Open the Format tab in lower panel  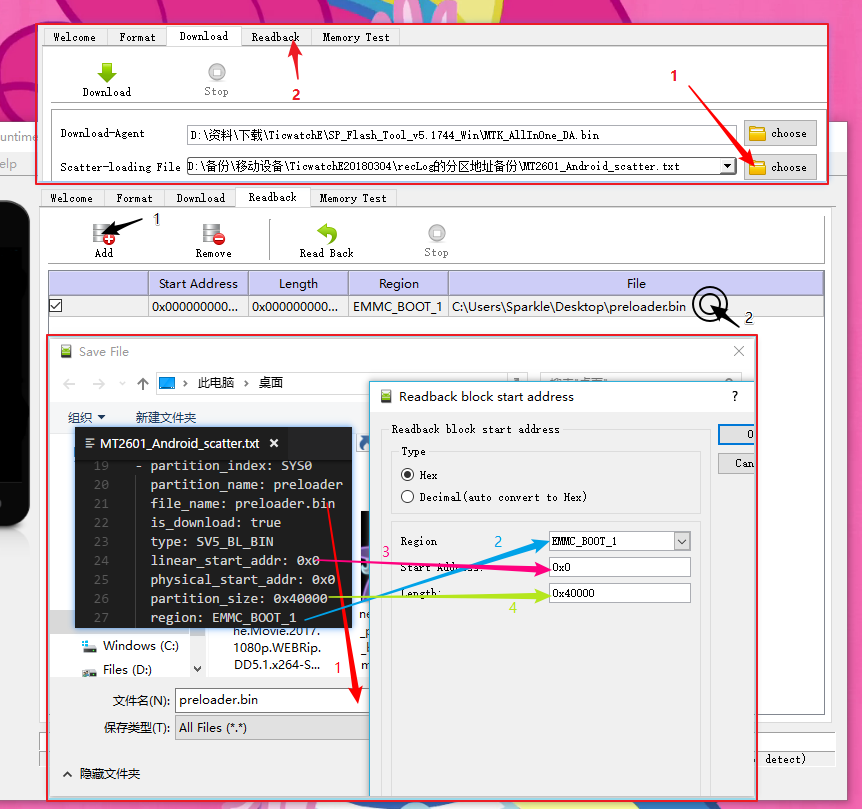[x=134, y=198]
